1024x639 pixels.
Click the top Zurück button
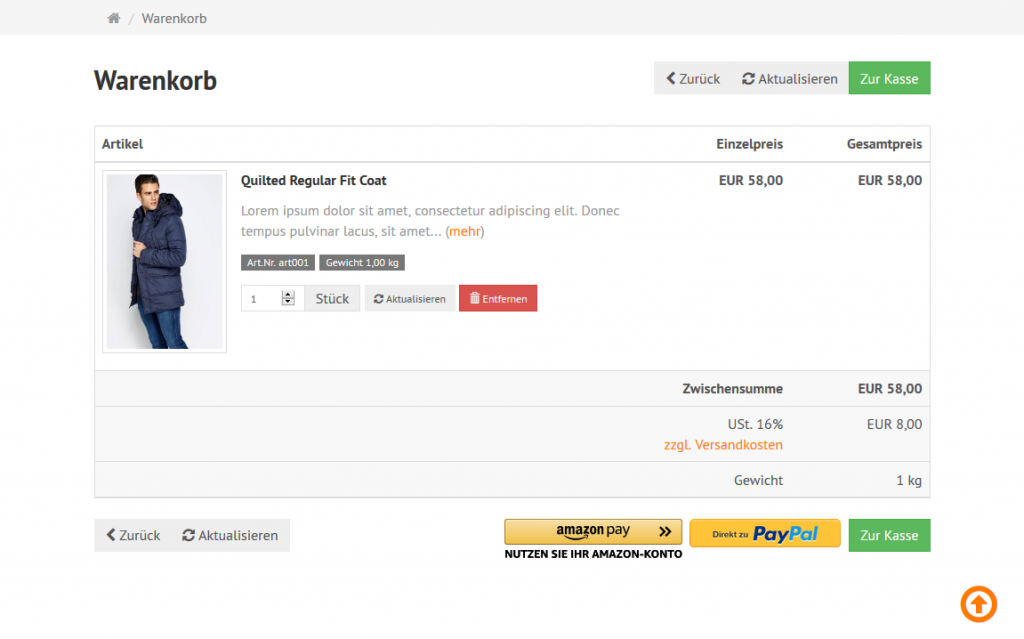tap(693, 79)
